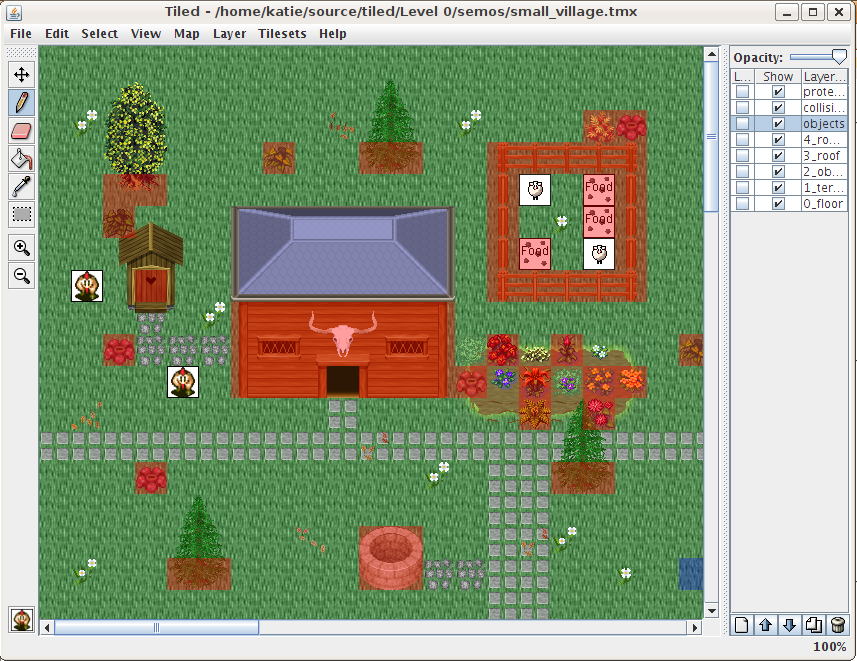Select the Eyedropper tool
Image resolution: width=857 pixels, height=661 pixels.
click(21, 186)
